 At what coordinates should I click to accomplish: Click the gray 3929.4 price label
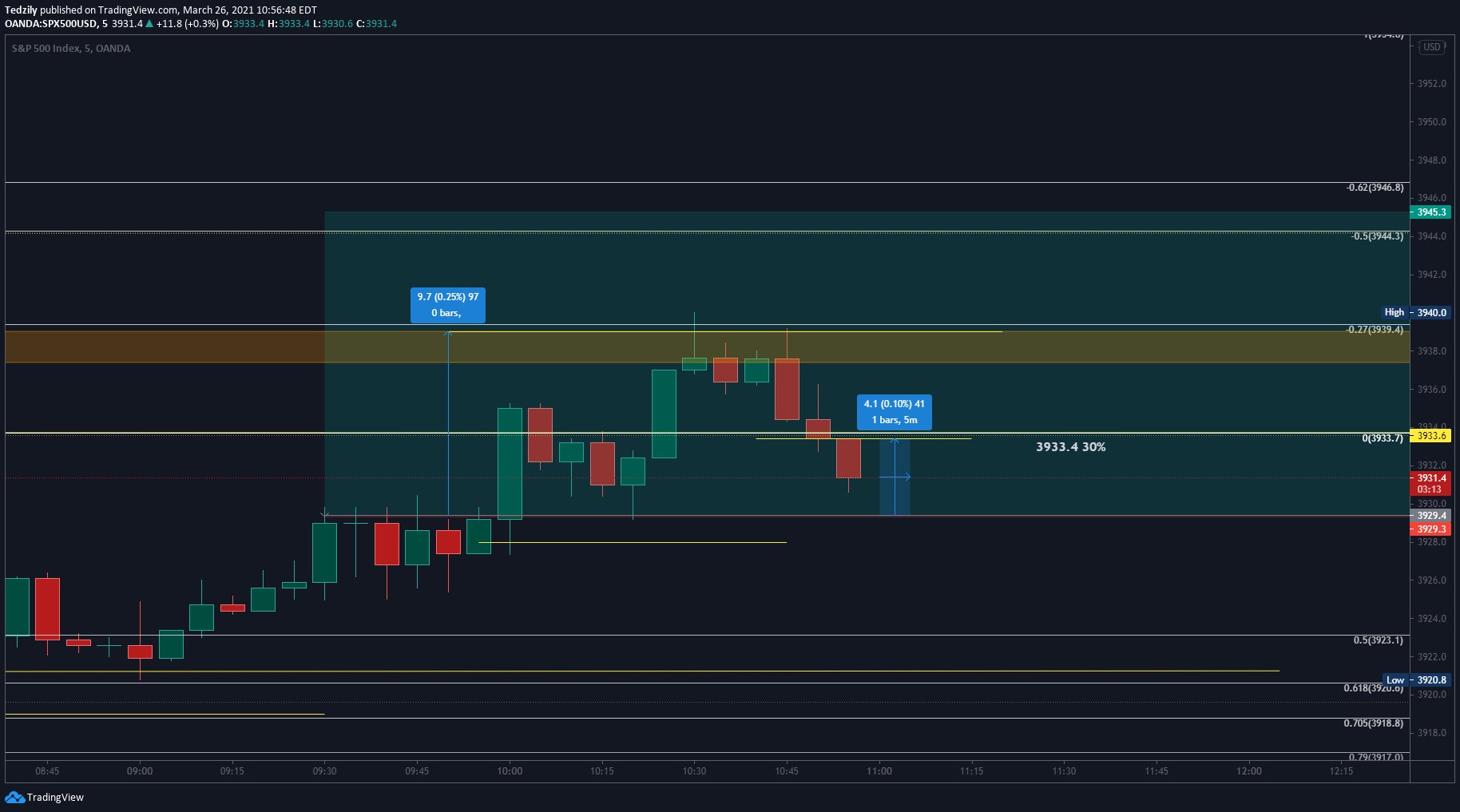pos(1430,516)
